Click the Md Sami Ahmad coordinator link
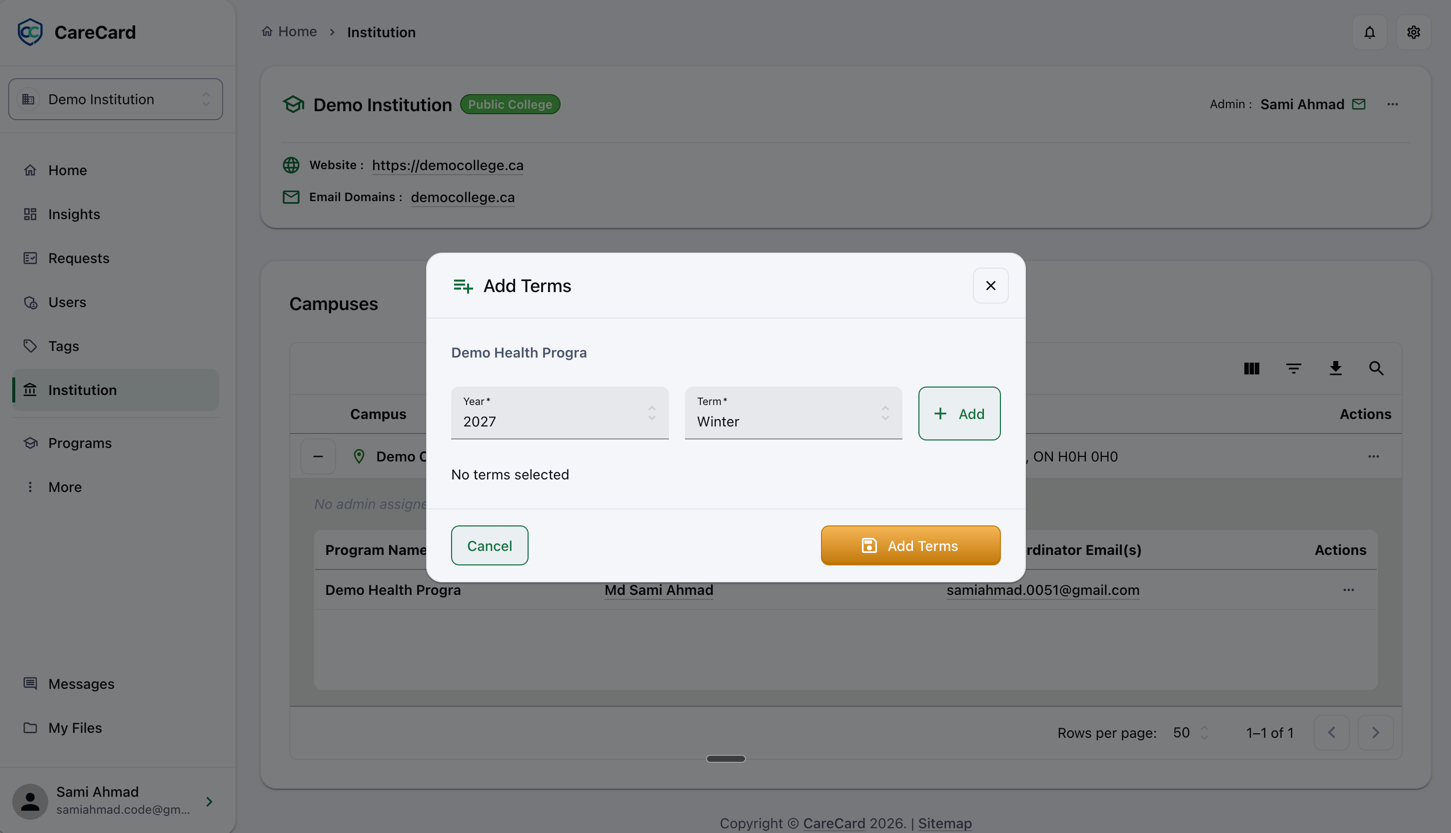The height and width of the screenshot is (833, 1451). pyautogui.click(x=659, y=590)
